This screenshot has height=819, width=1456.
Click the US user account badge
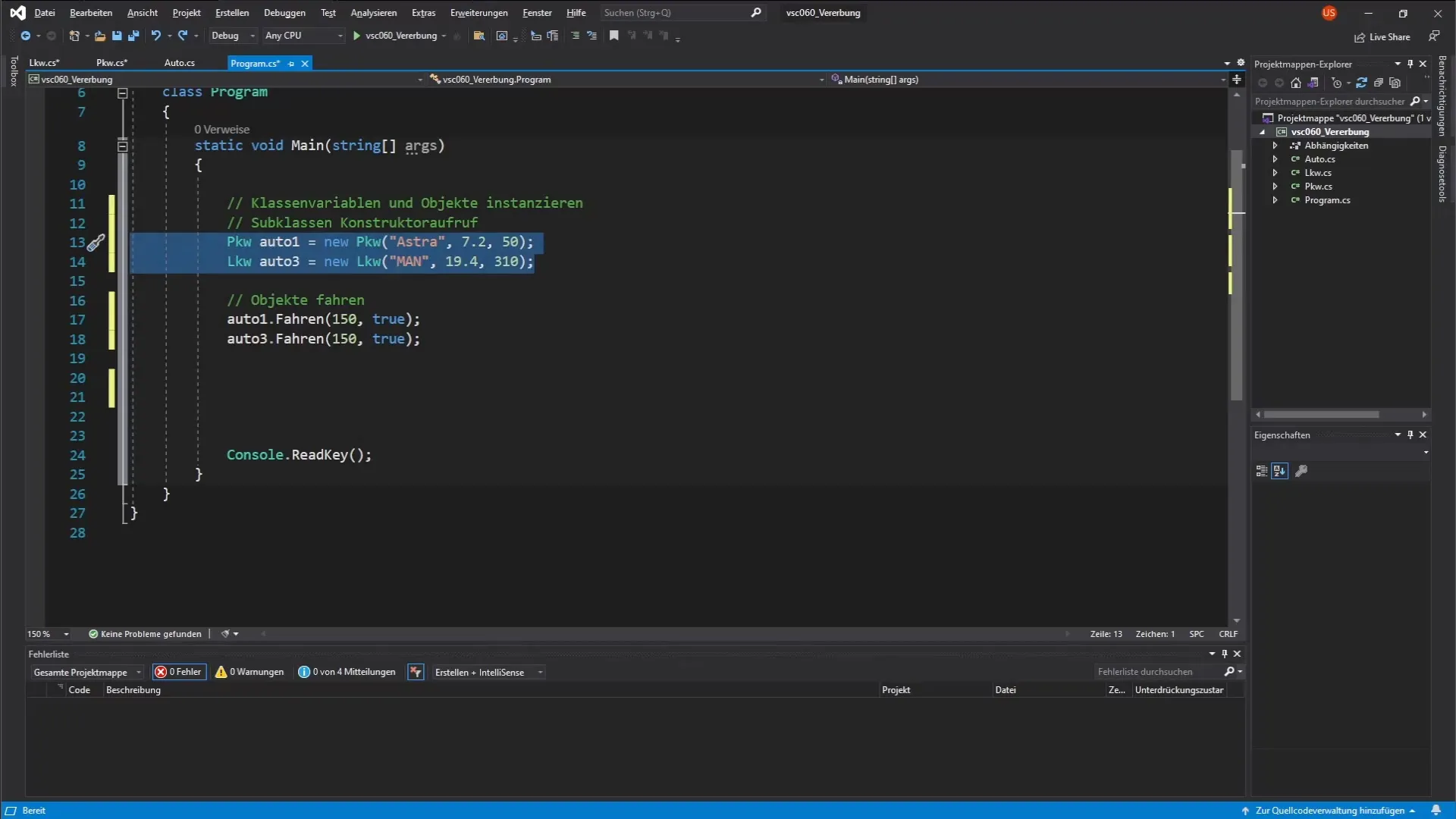(1329, 13)
